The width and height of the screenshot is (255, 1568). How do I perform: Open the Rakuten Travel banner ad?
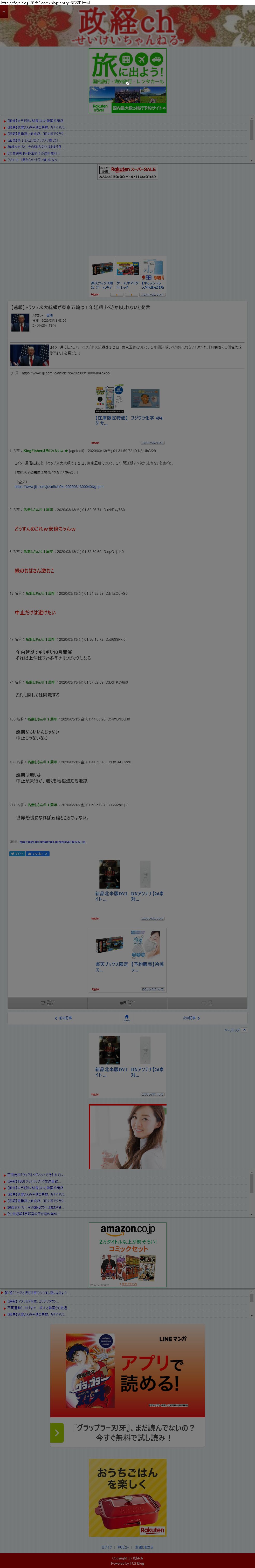click(x=128, y=81)
